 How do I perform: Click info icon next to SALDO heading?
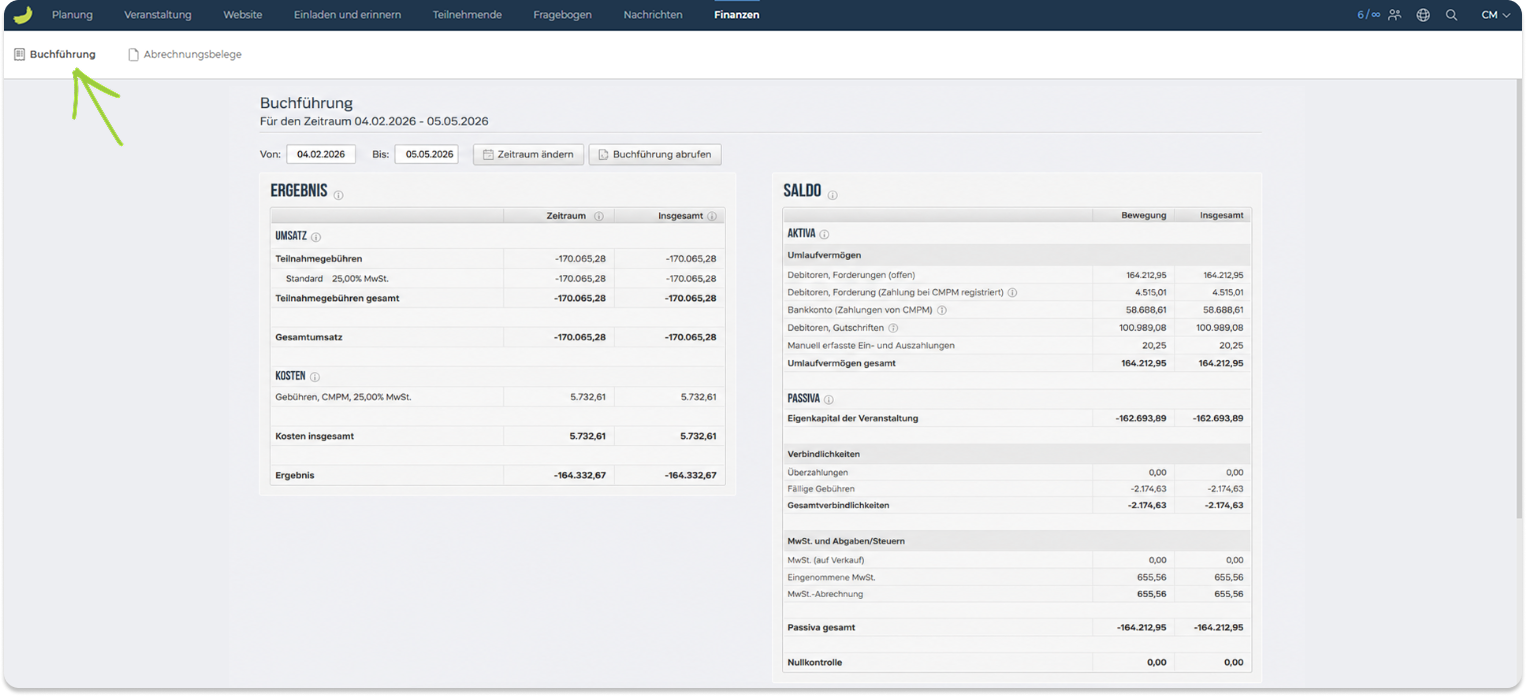pyautogui.click(x=832, y=195)
